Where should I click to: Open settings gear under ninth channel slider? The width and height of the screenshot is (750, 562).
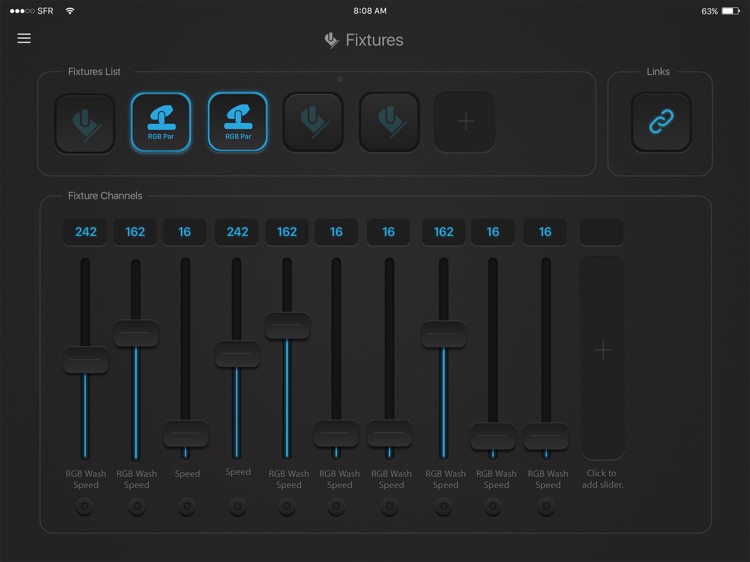(x=493, y=506)
